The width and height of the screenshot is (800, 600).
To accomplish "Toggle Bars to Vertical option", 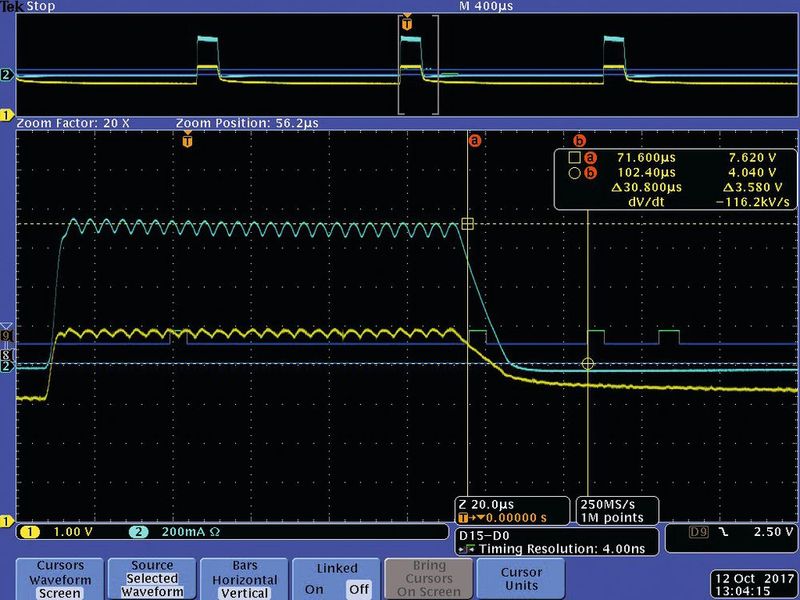I will click(x=245, y=593).
